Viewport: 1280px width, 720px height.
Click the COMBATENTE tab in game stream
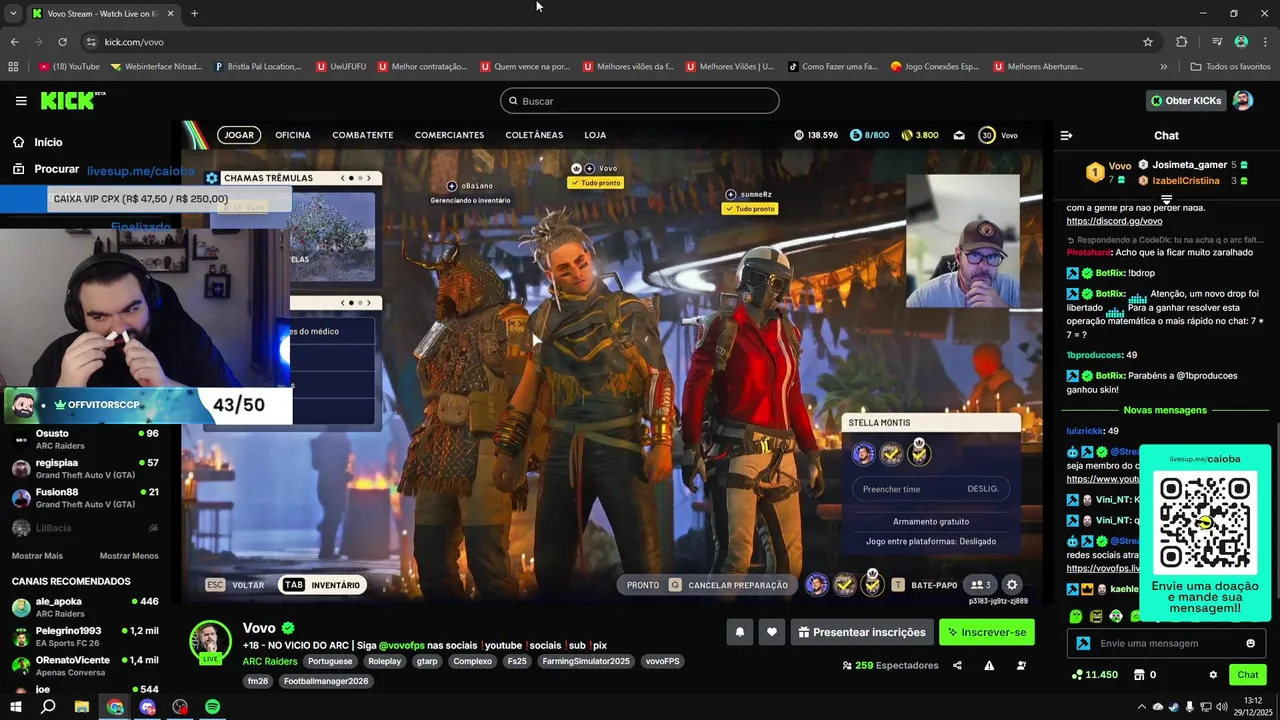tap(363, 135)
